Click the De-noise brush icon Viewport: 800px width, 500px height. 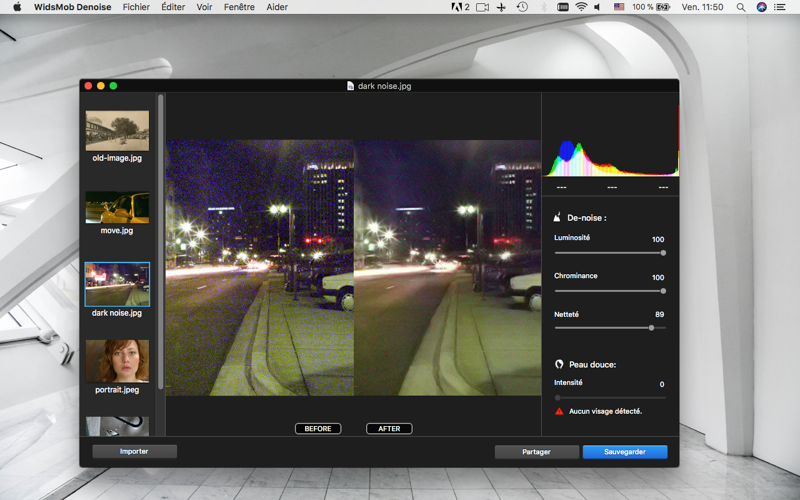click(x=558, y=217)
